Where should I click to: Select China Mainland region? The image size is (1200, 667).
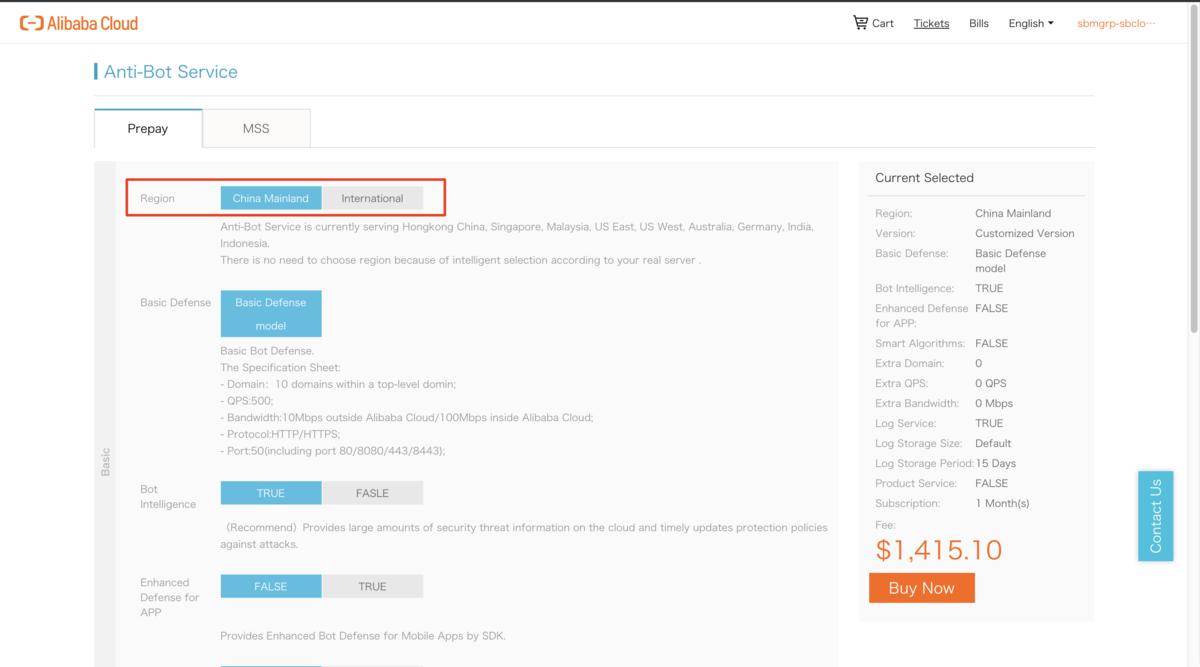coord(271,198)
